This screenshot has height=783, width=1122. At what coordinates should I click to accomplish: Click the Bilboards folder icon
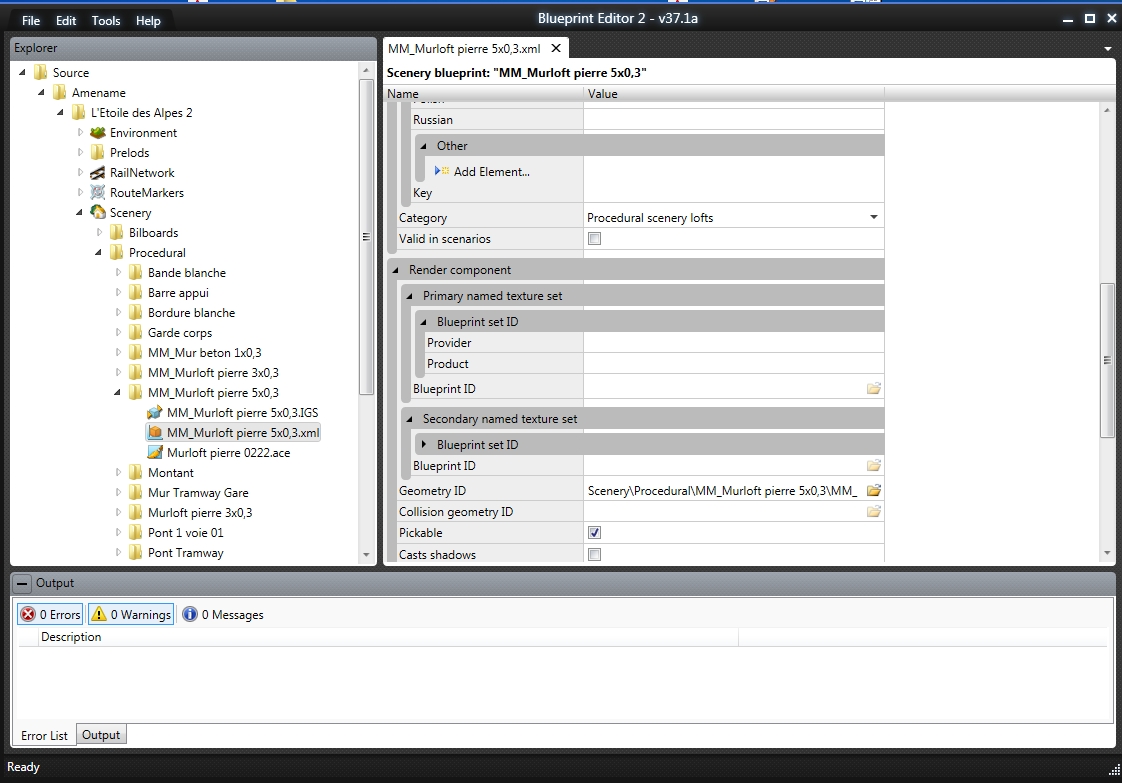[117, 233]
